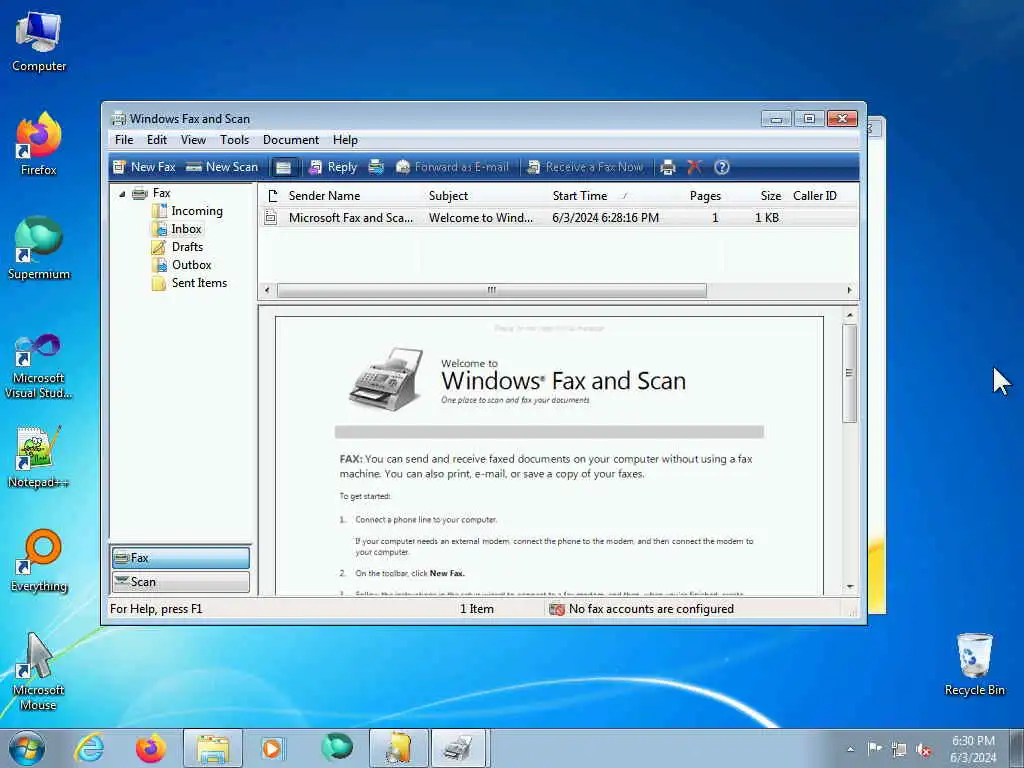This screenshot has height=768, width=1024.
Task: Click the Help question mark icon
Action: [722, 167]
